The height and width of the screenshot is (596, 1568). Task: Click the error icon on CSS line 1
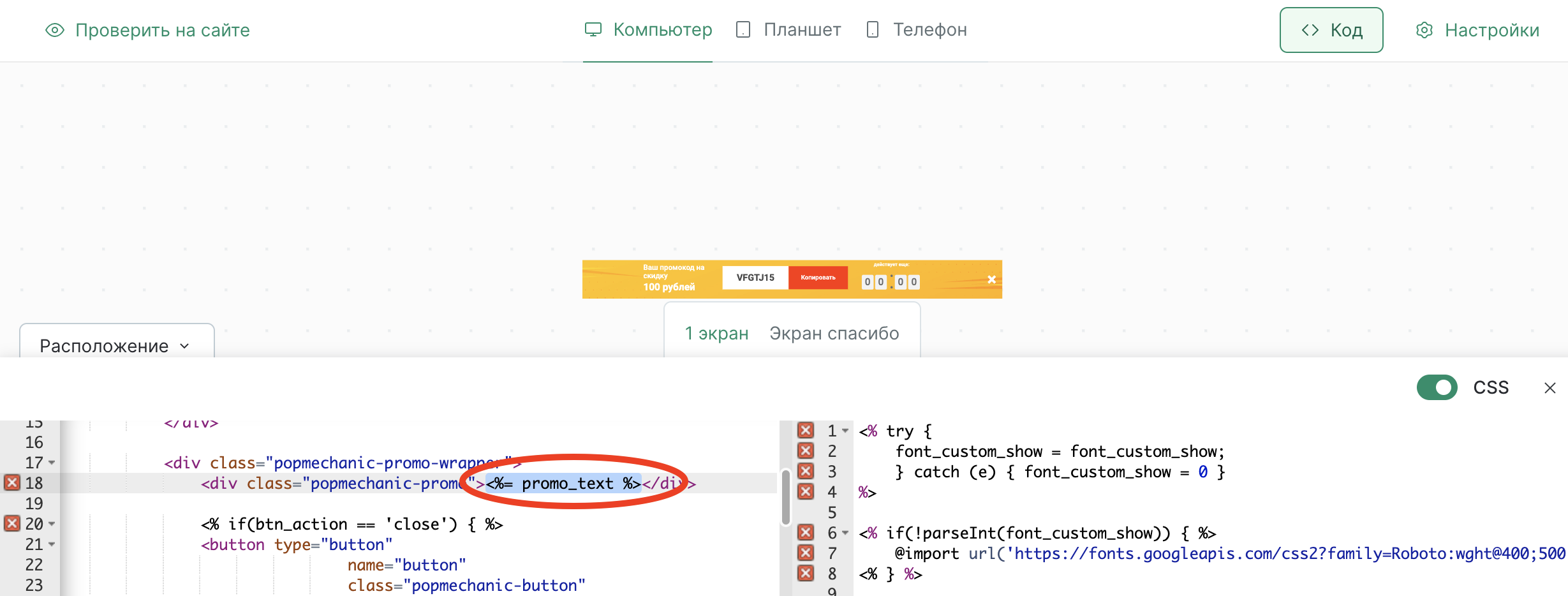[806, 430]
